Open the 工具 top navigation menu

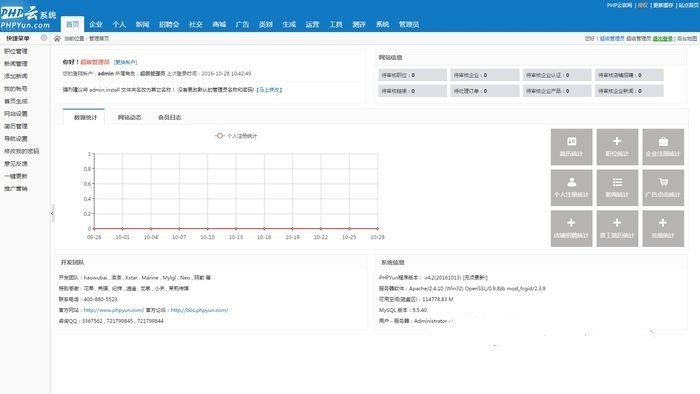coord(336,25)
